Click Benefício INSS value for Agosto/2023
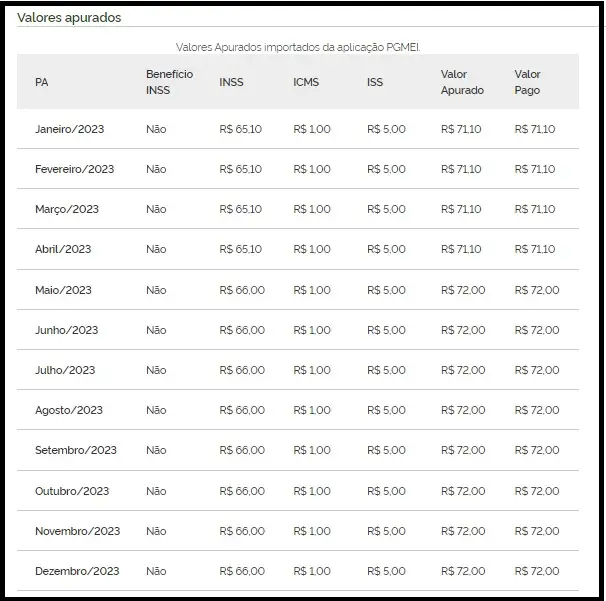Image resolution: width=606 pixels, height=601 pixels. 156,410
